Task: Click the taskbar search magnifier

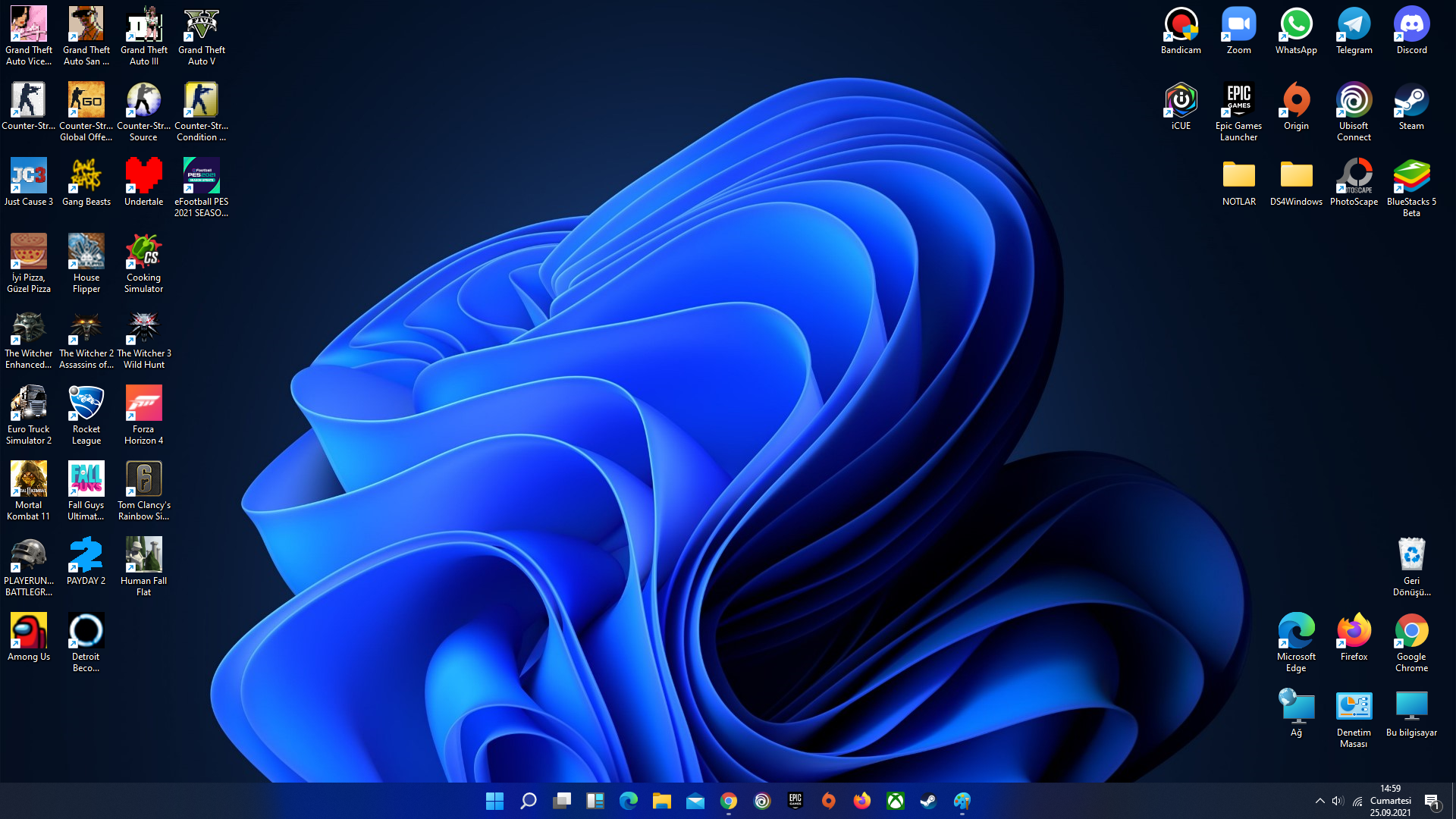Action: pos(529,801)
